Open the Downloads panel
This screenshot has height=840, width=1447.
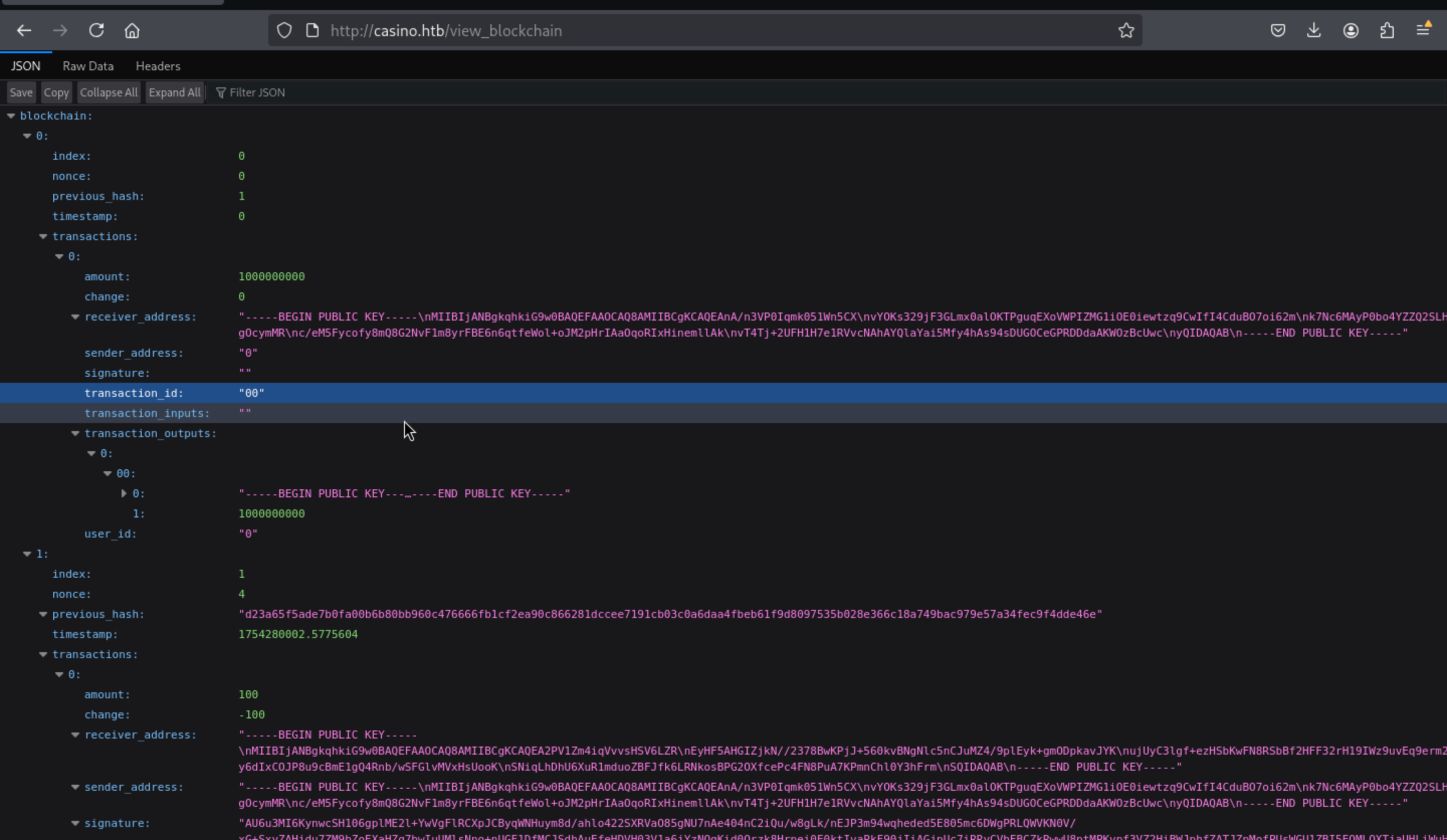[1314, 31]
